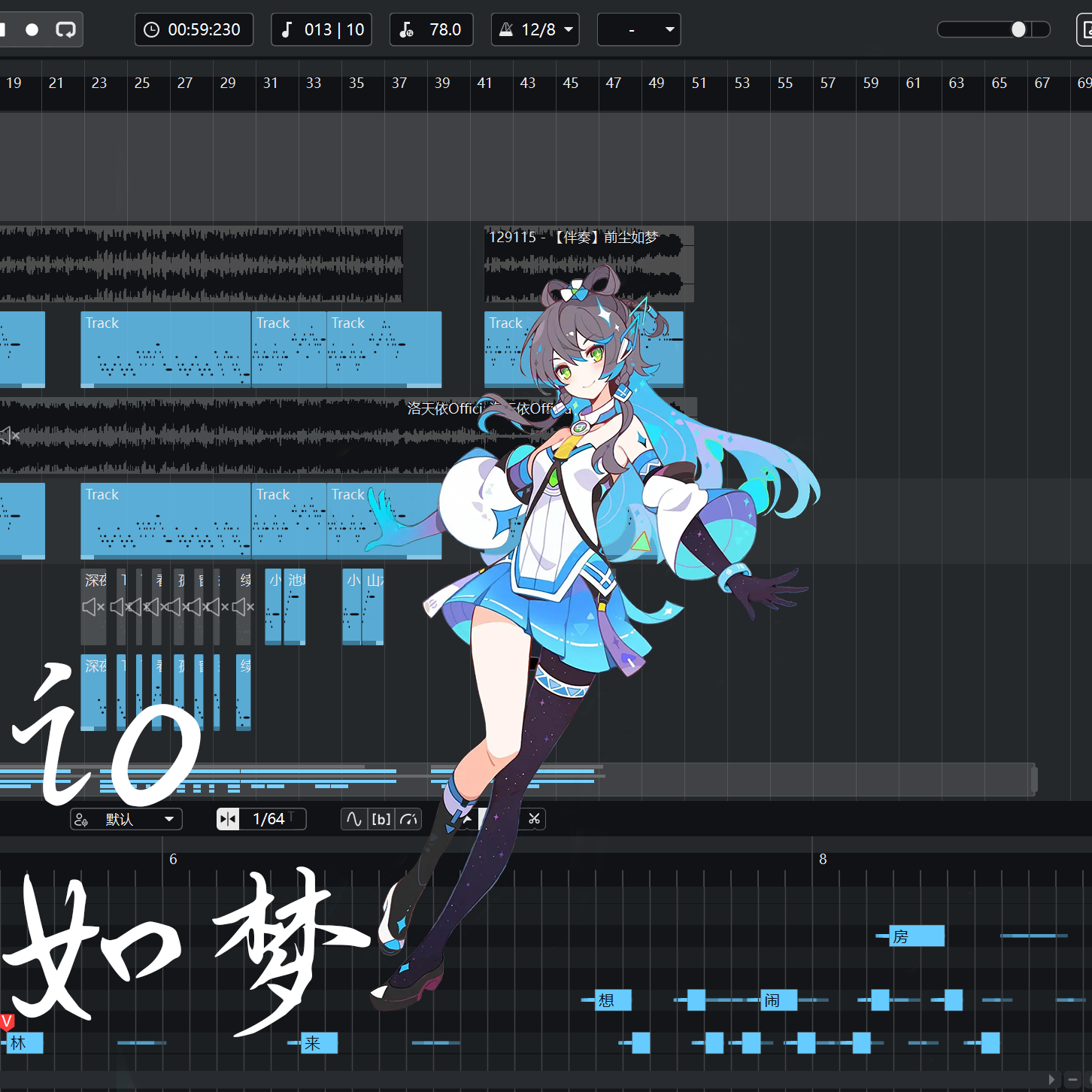Edit the 013 | 10 bar position field

321,29
